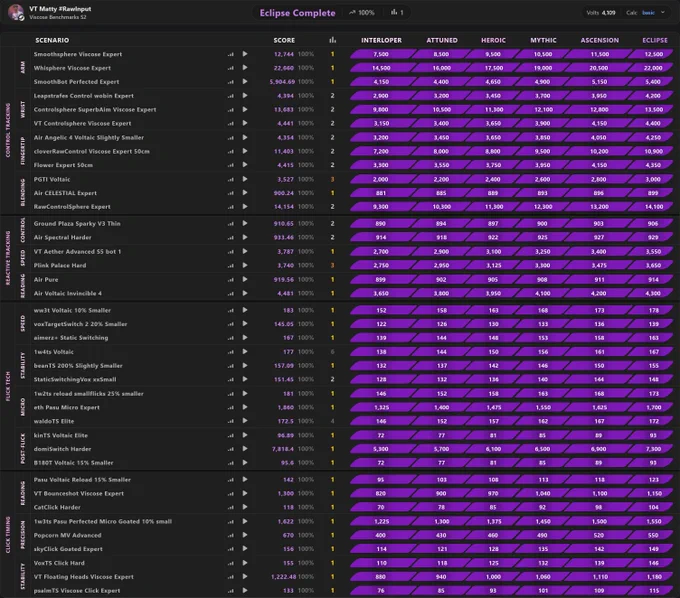
Task: Open stats chart for domiSwitch Harder
Action: [x=230, y=449]
